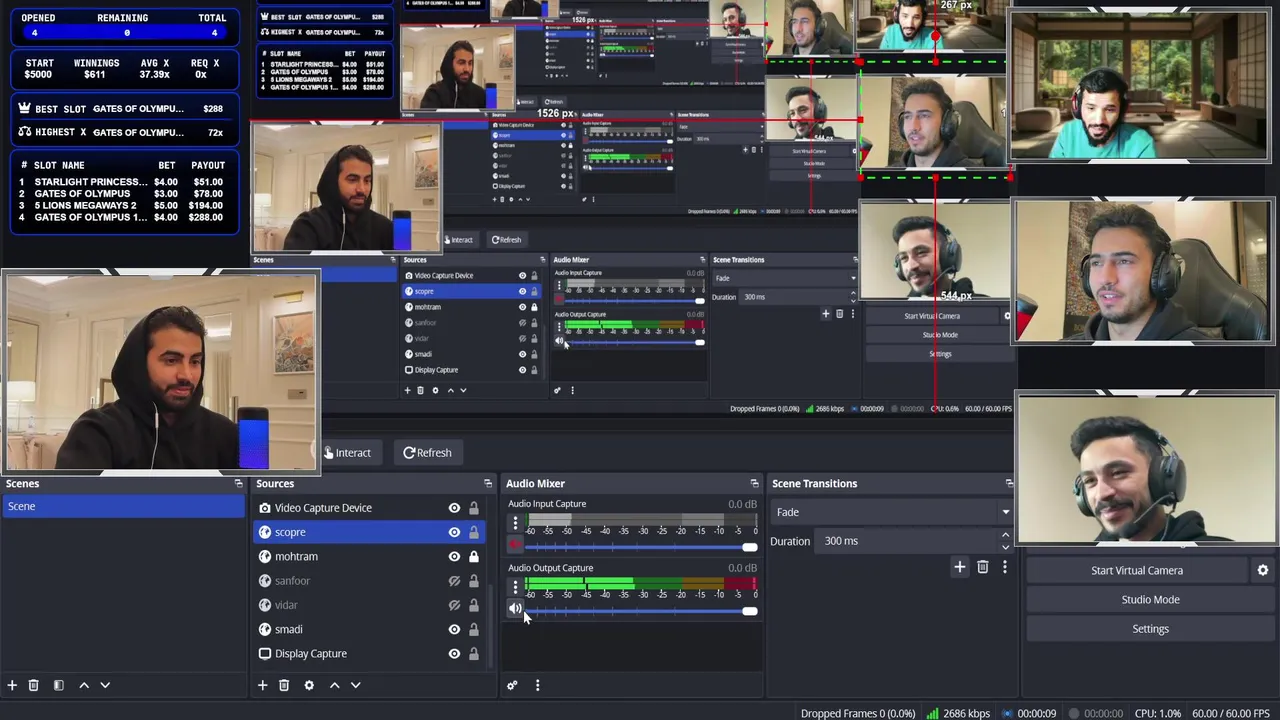Select the Scene item in the Scenes list
Viewport: 1280px width, 720px height.
[122, 506]
